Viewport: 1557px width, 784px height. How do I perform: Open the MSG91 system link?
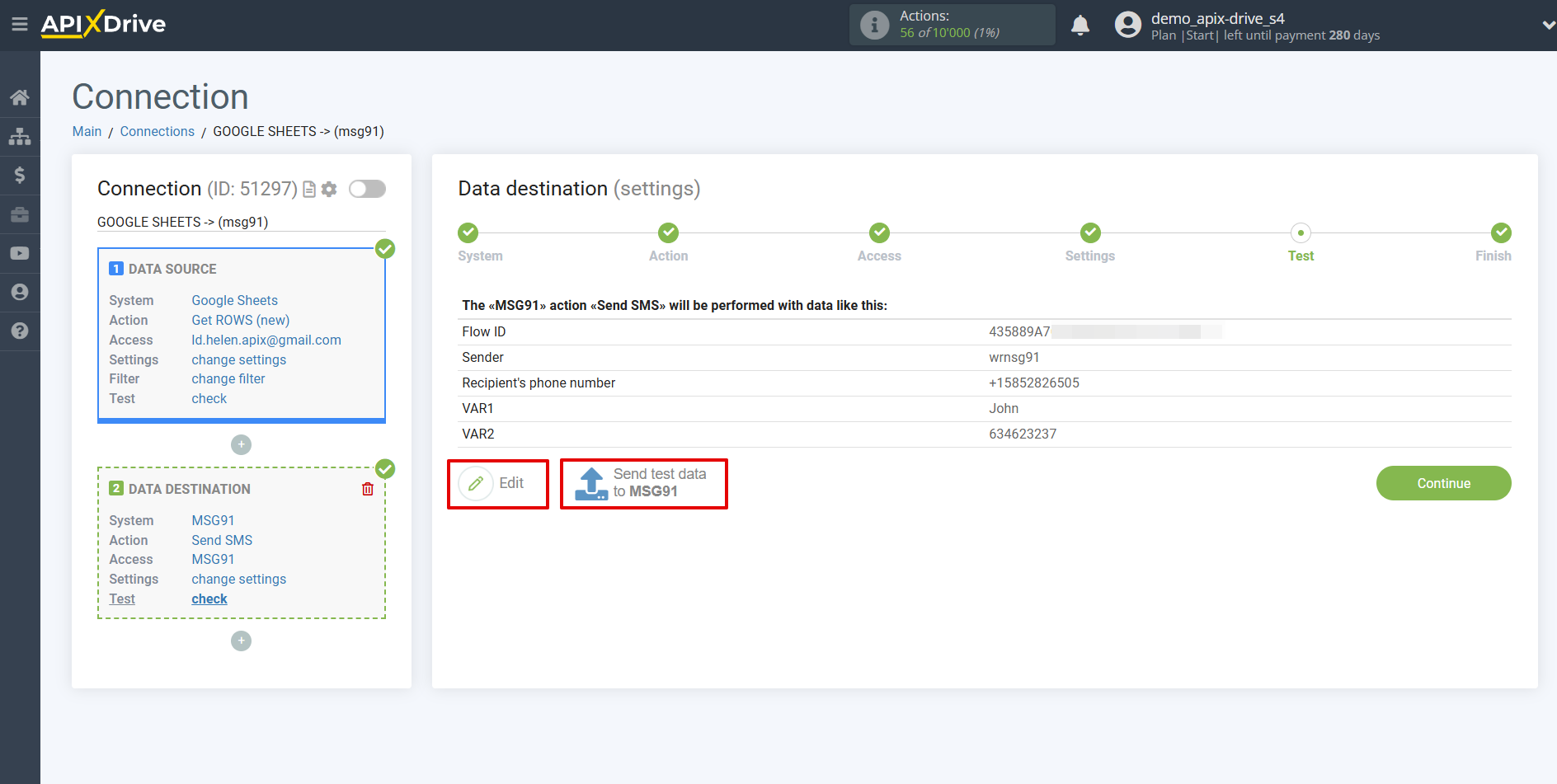[x=213, y=521]
